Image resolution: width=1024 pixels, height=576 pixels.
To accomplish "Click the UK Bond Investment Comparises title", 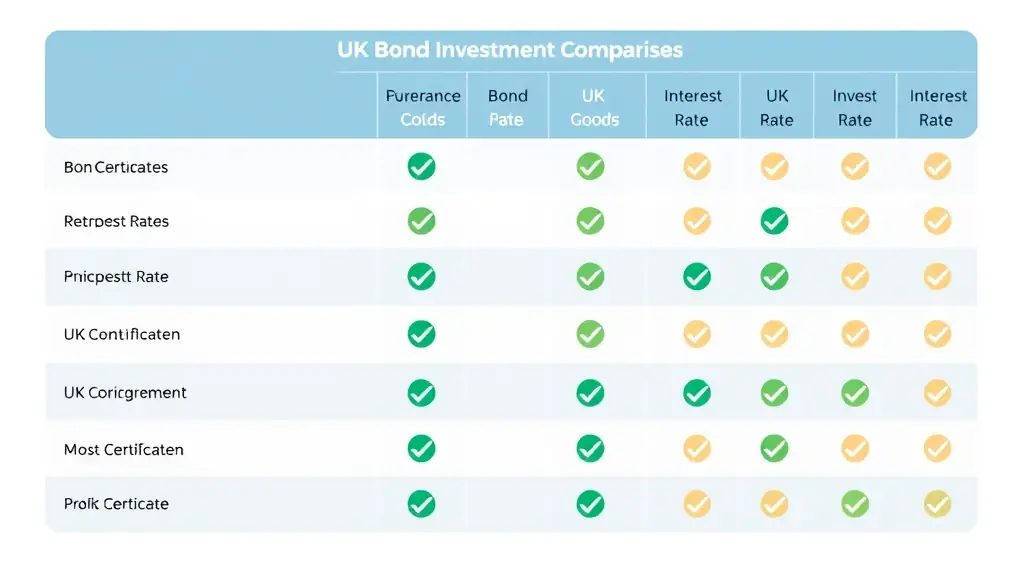I will 510,50.
